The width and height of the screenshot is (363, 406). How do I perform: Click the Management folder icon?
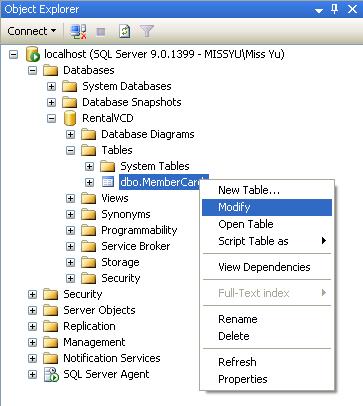tap(51, 342)
